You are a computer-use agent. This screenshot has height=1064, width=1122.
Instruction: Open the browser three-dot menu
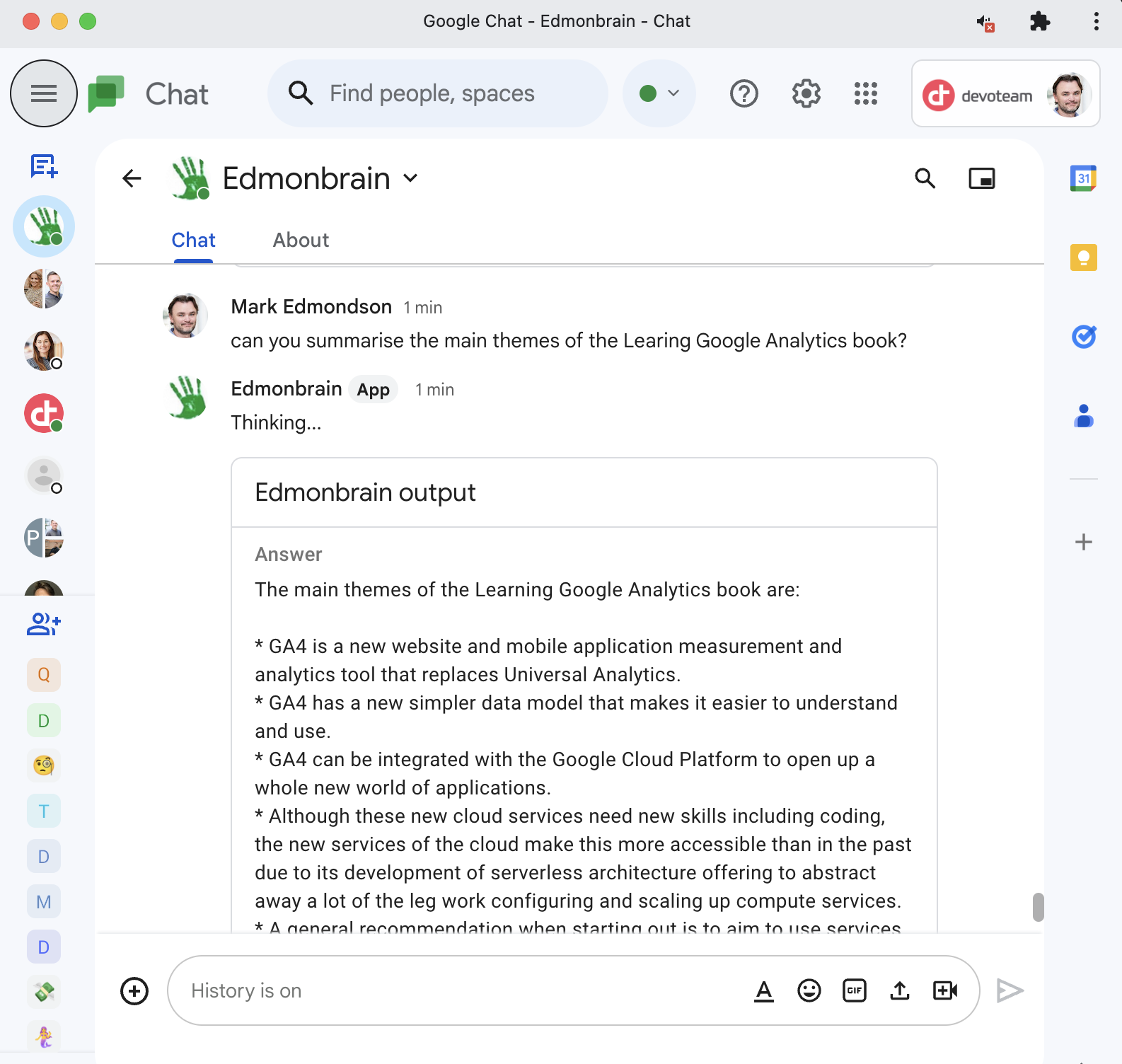pos(1096,21)
